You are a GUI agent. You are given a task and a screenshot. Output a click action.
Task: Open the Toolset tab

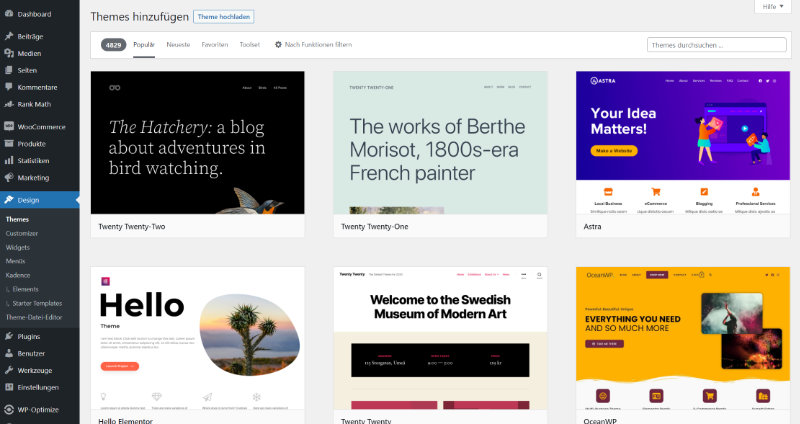click(249, 44)
